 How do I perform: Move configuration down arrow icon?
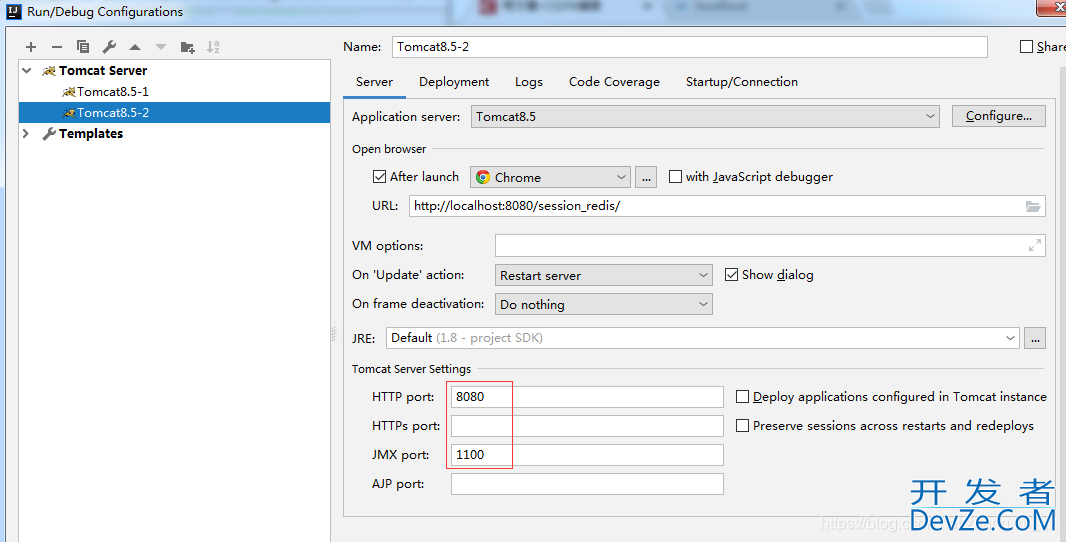click(x=161, y=47)
